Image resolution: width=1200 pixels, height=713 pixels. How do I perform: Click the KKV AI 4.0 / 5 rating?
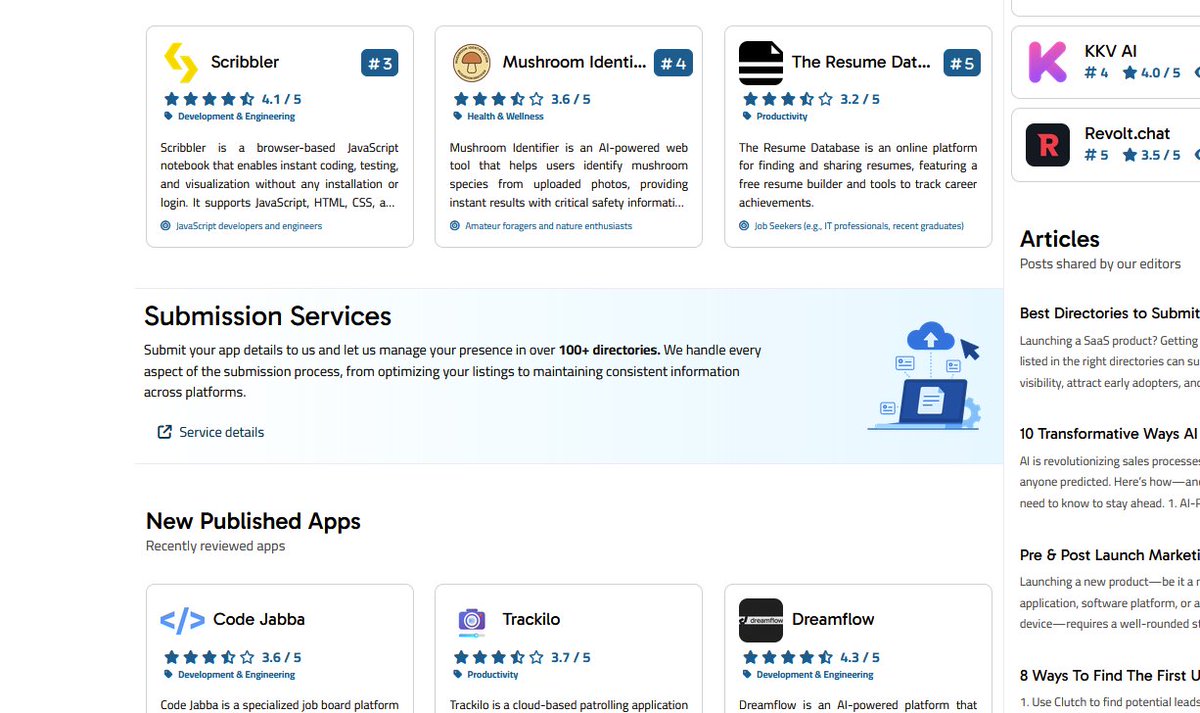click(1151, 73)
